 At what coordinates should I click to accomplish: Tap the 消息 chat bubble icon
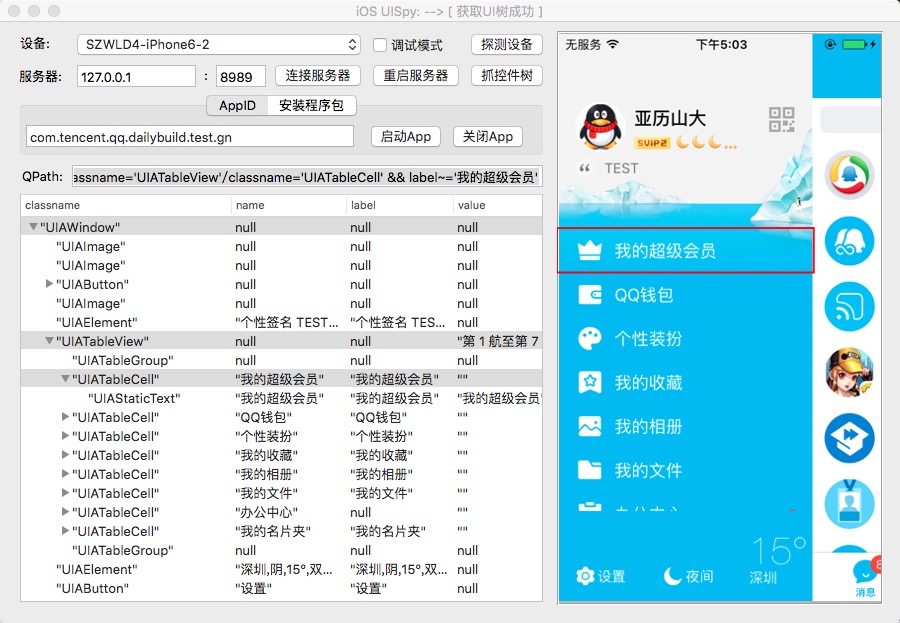tap(864, 572)
